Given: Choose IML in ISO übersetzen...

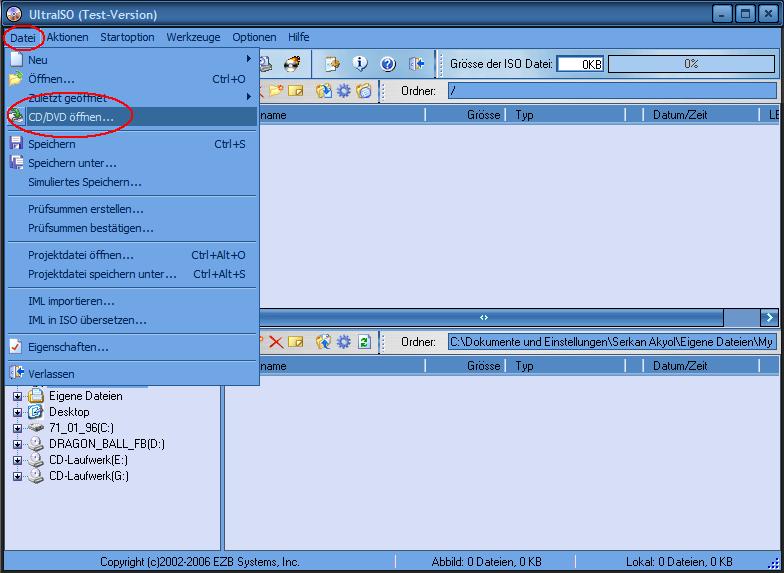Looking at the screenshot, I should click(132, 320).
